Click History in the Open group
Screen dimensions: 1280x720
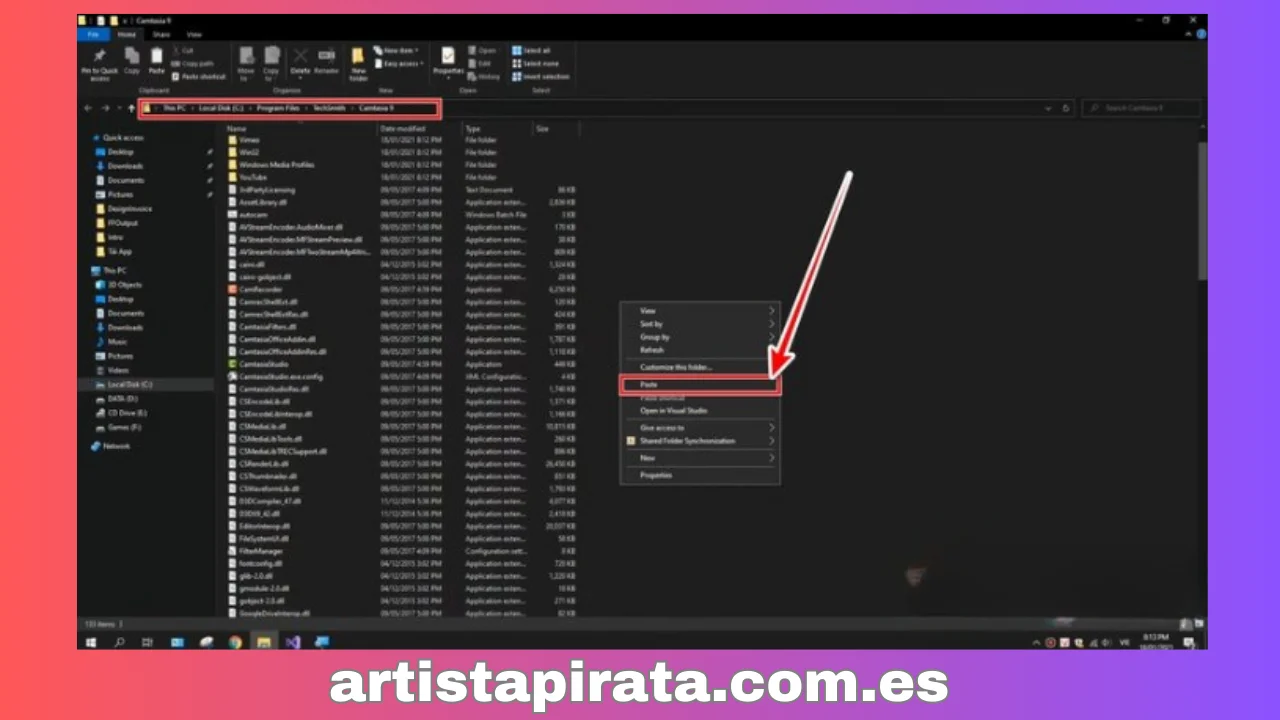[484, 76]
